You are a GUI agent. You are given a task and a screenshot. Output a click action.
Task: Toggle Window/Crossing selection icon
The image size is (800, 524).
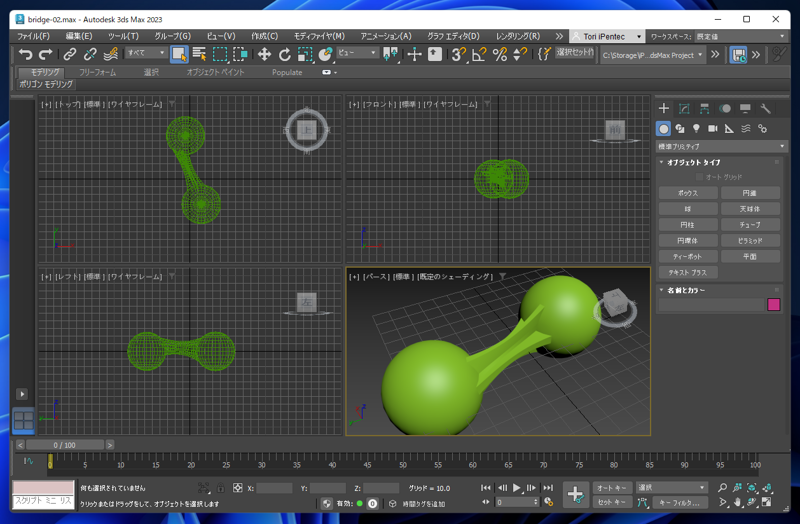[240, 54]
